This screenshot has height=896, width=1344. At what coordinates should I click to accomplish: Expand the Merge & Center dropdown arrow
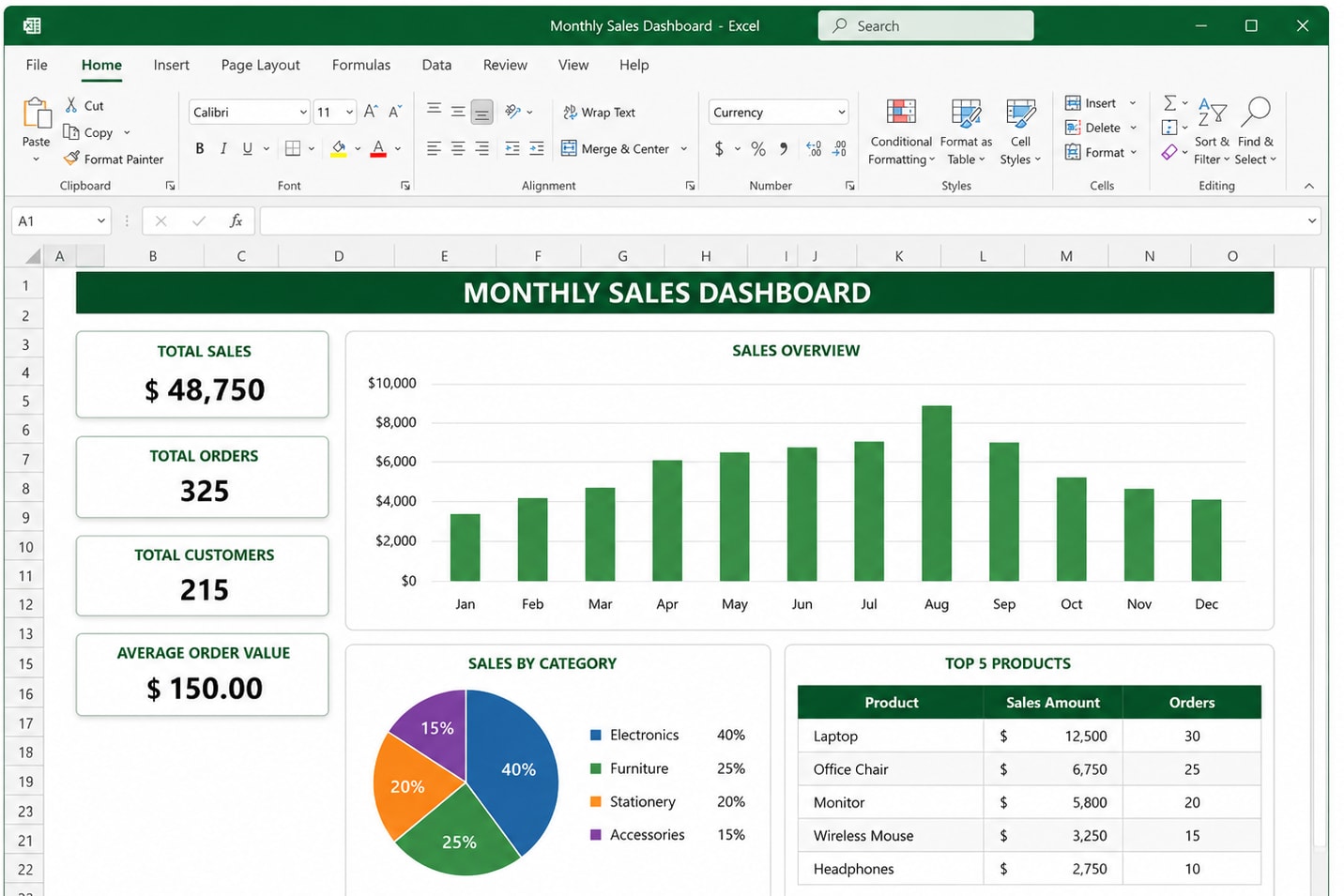(x=683, y=148)
